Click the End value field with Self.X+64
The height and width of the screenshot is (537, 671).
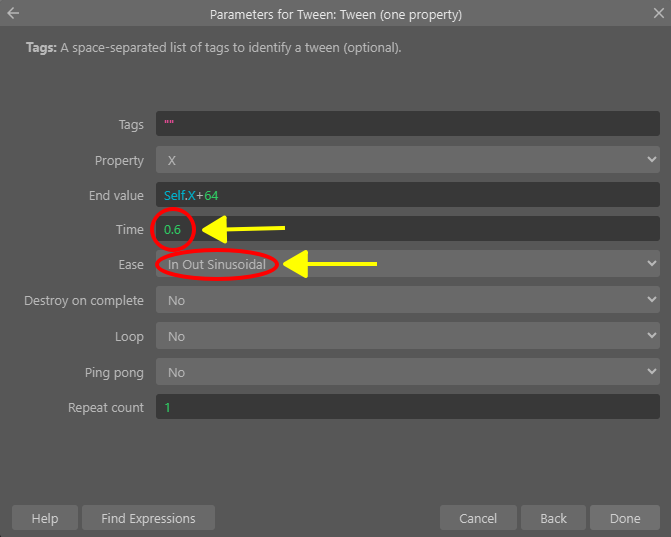tap(407, 195)
